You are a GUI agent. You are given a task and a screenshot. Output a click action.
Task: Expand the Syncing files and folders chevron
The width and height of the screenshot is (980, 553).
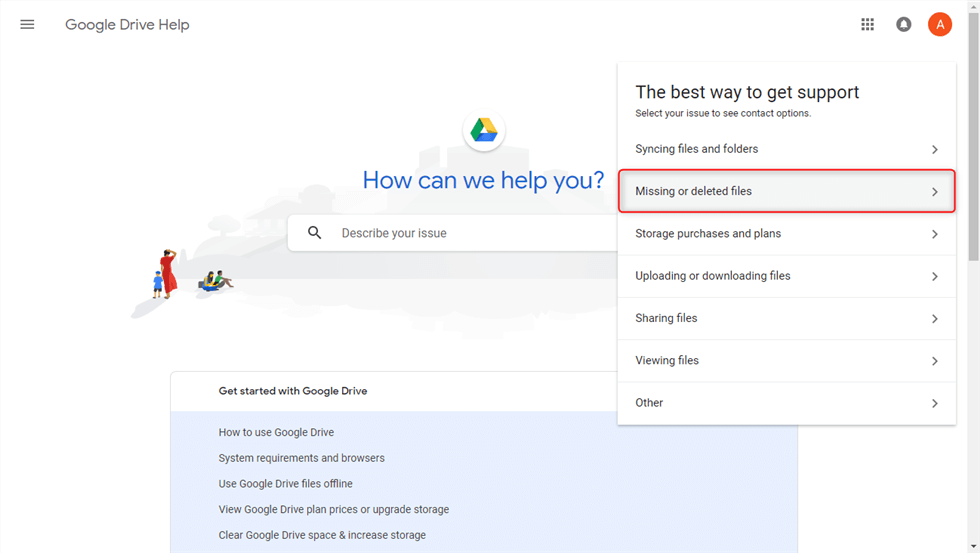point(935,150)
